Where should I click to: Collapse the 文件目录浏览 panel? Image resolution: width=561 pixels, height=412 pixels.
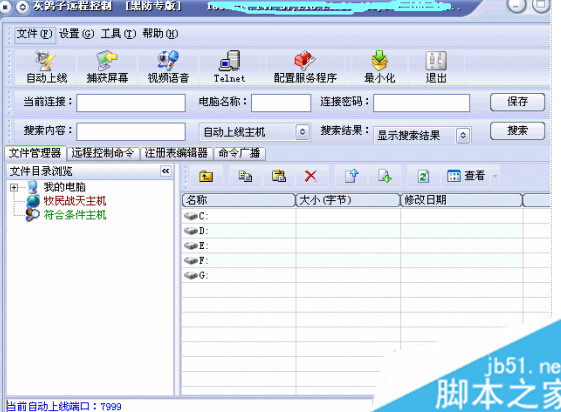(x=165, y=171)
